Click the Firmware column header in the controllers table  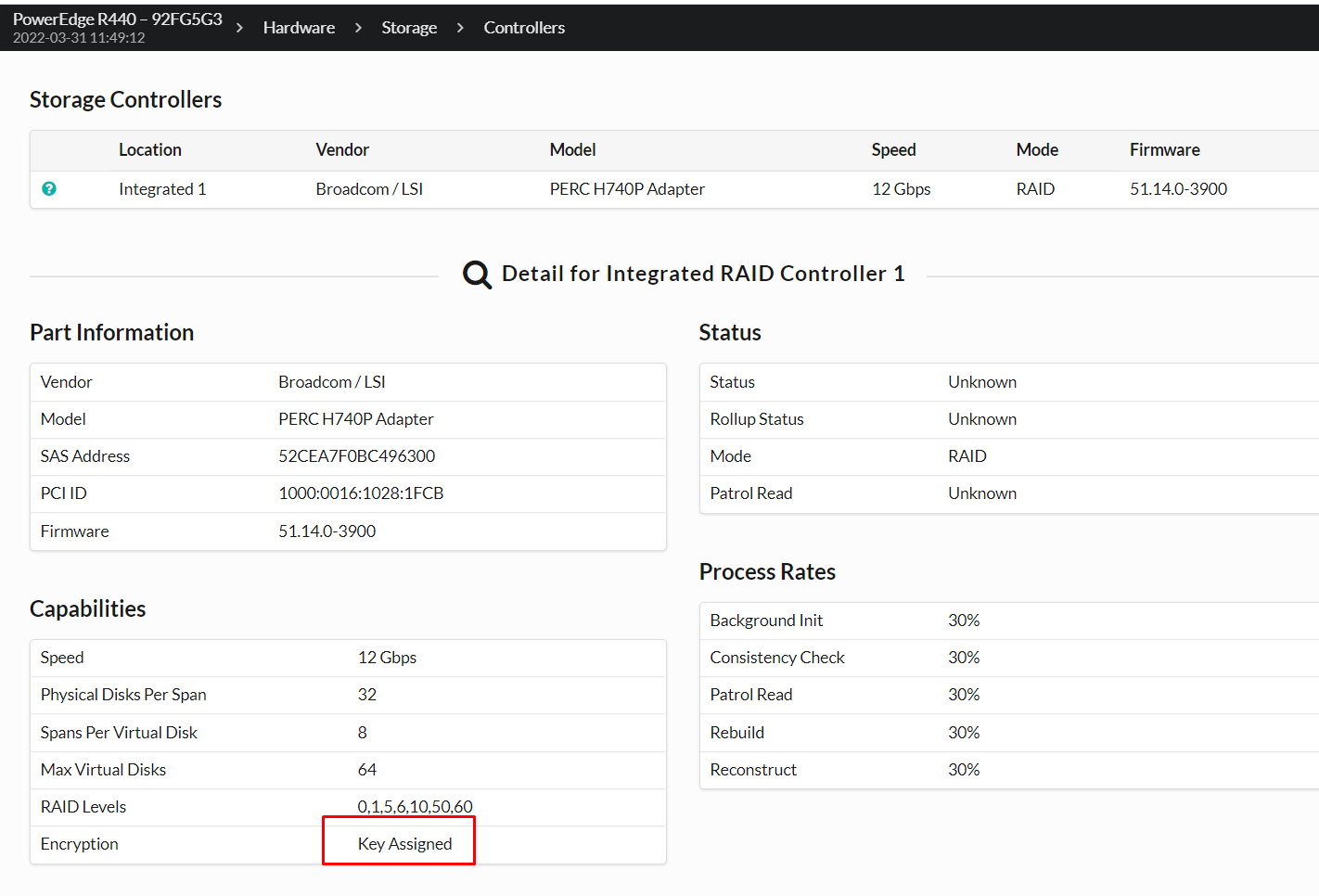[1164, 150]
